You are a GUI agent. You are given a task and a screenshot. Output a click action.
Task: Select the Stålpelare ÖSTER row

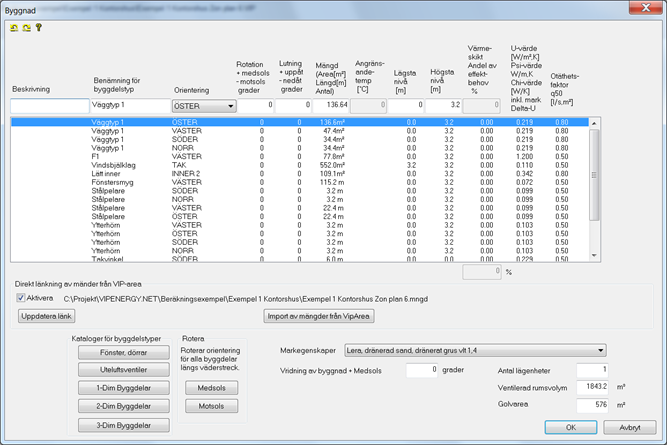tap(300, 217)
